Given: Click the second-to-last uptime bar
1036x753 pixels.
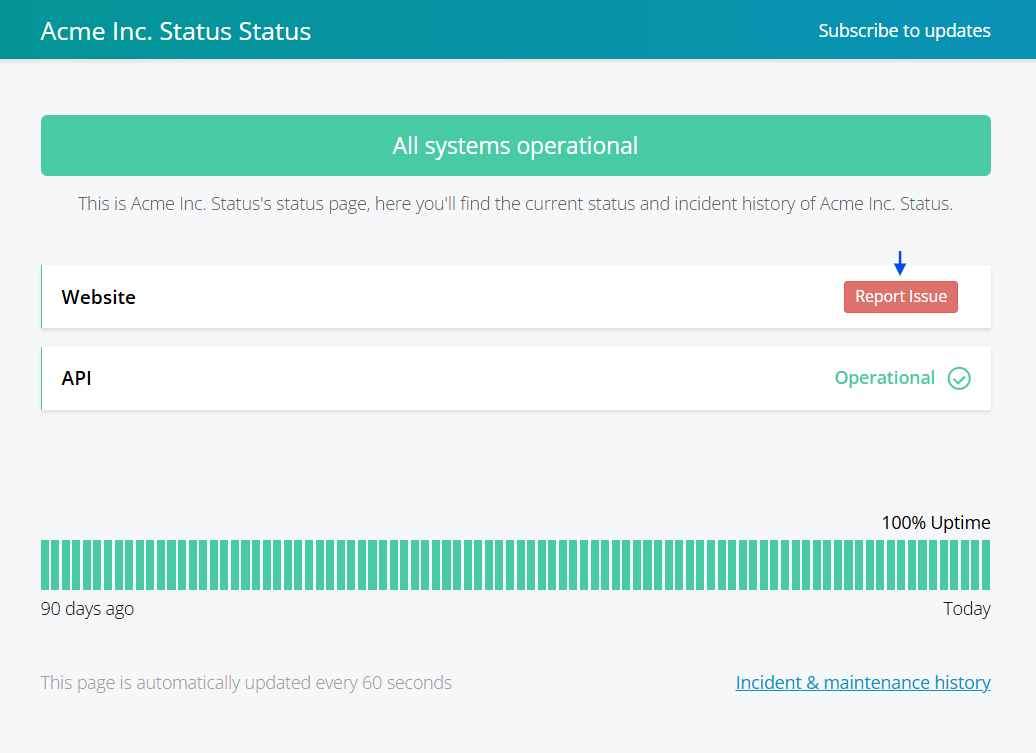Looking at the screenshot, I should (975, 565).
